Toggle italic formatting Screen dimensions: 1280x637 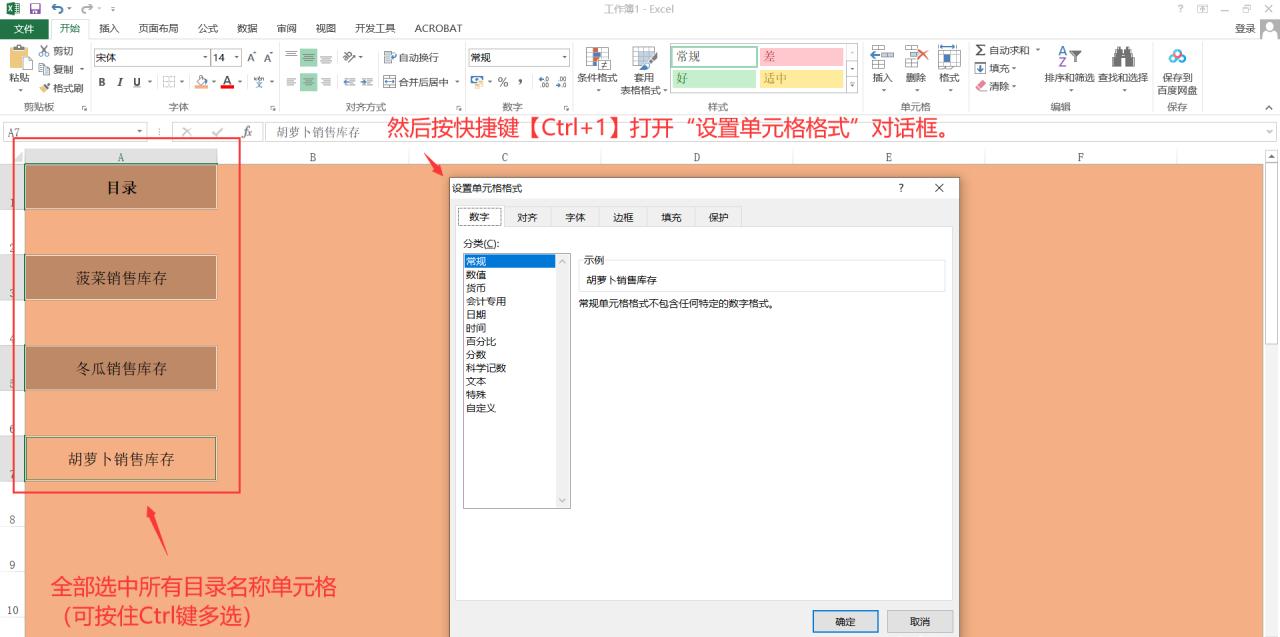[119, 82]
